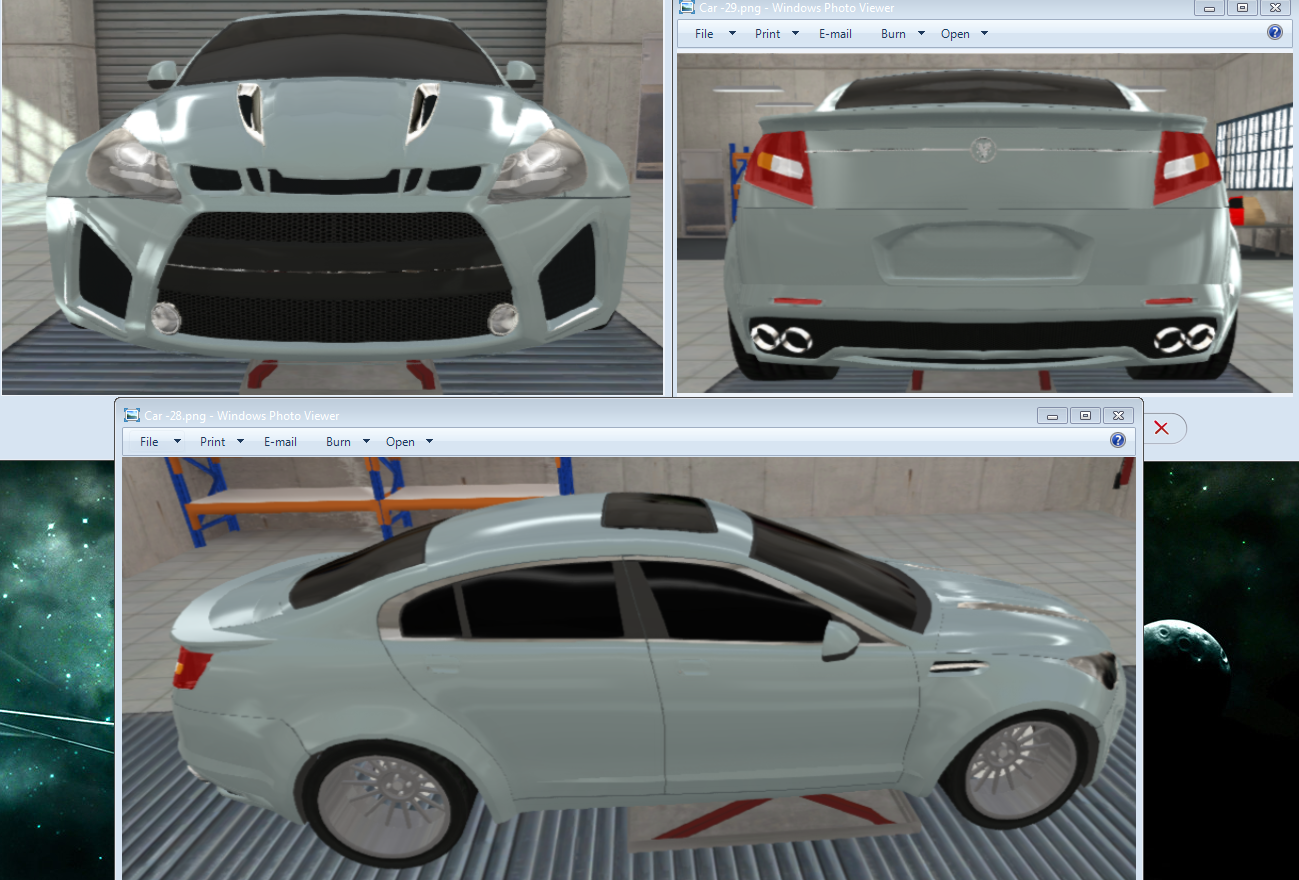The image size is (1299, 880).
Task: Open File menu in Car -28.png window
Action: coord(149,441)
